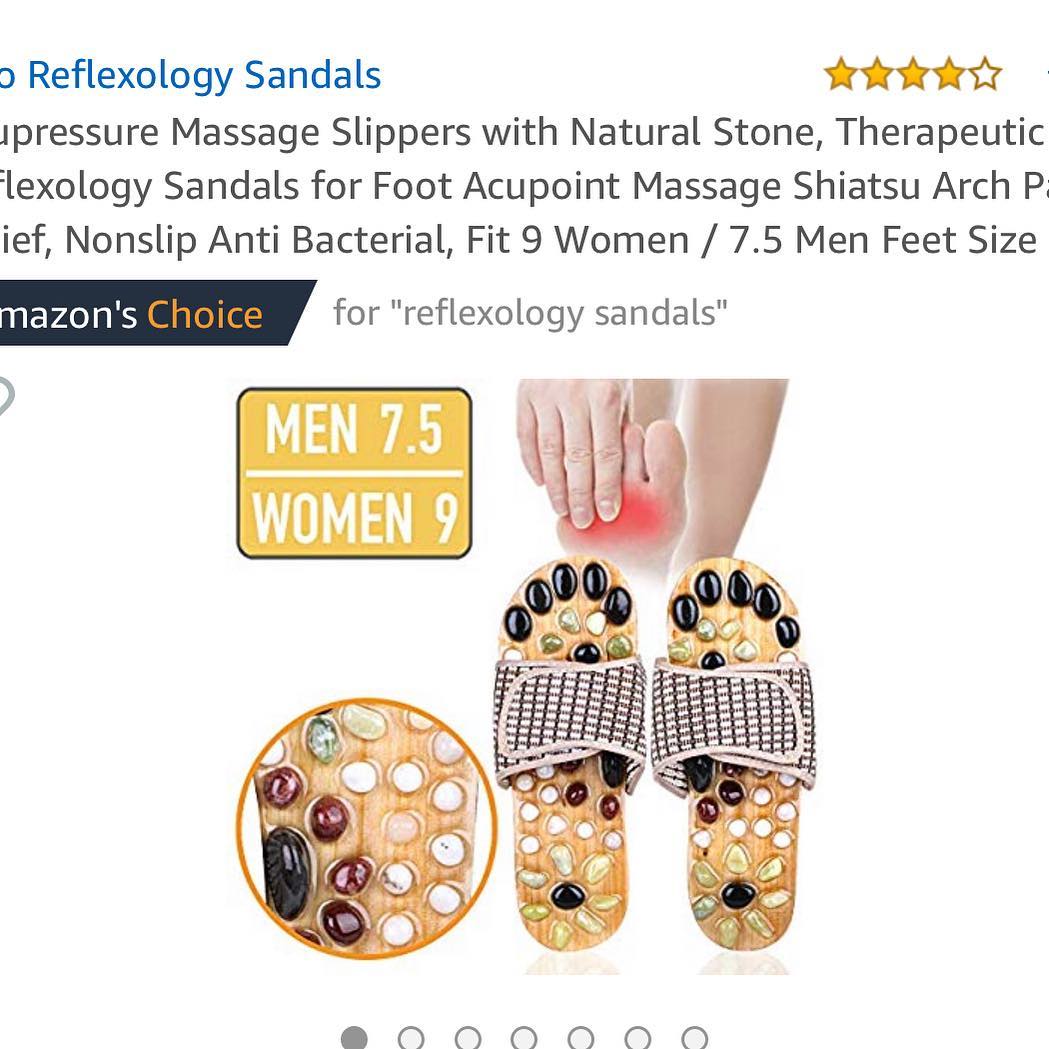1049x1049 pixels.
Task: Tap the product title description text
Action: coord(524,185)
